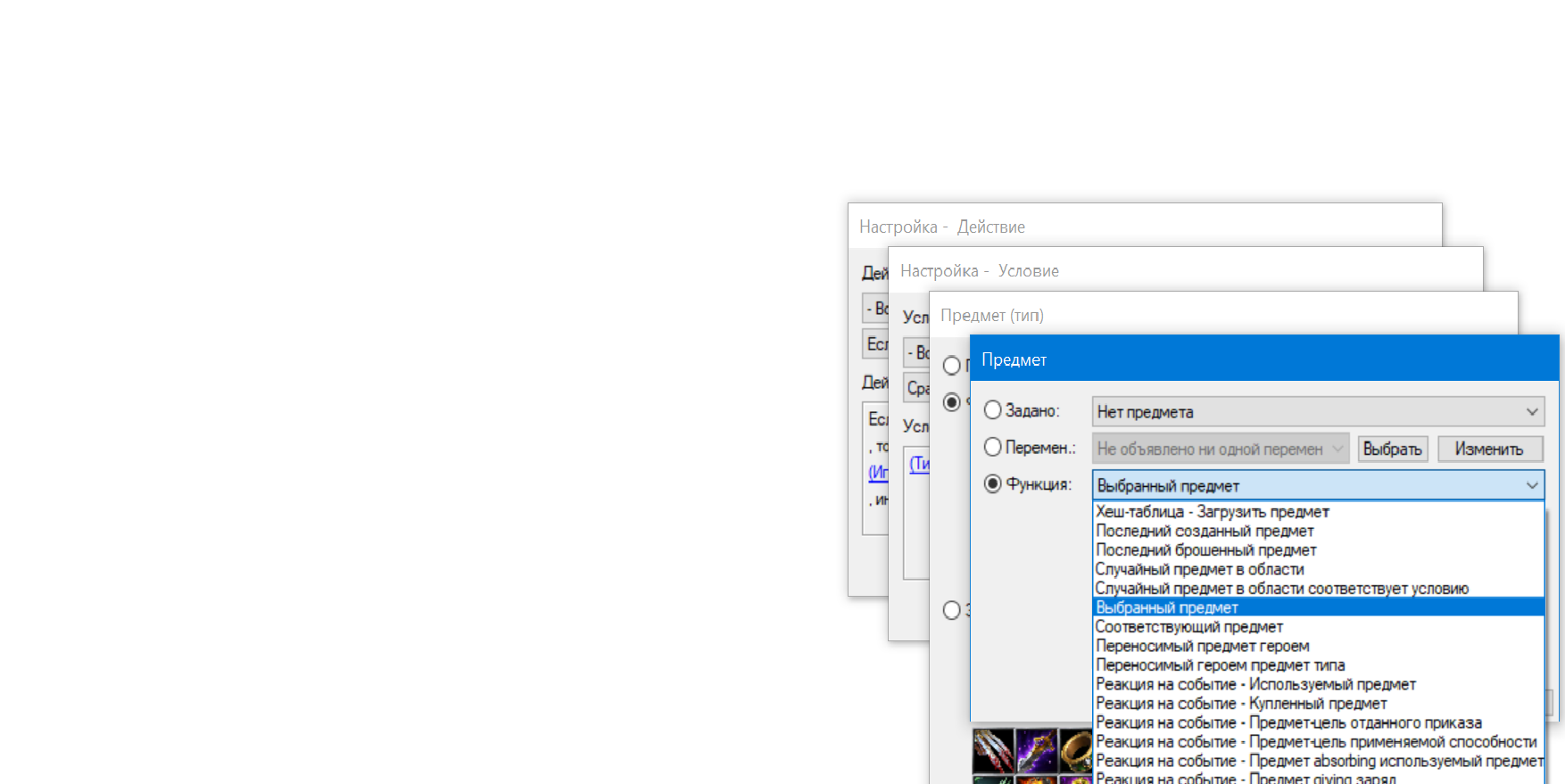Image resolution: width=1565 pixels, height=784 pixels.
Task: Click the Изменить button
Action: pyautogui.click(x=1489, y=449)
